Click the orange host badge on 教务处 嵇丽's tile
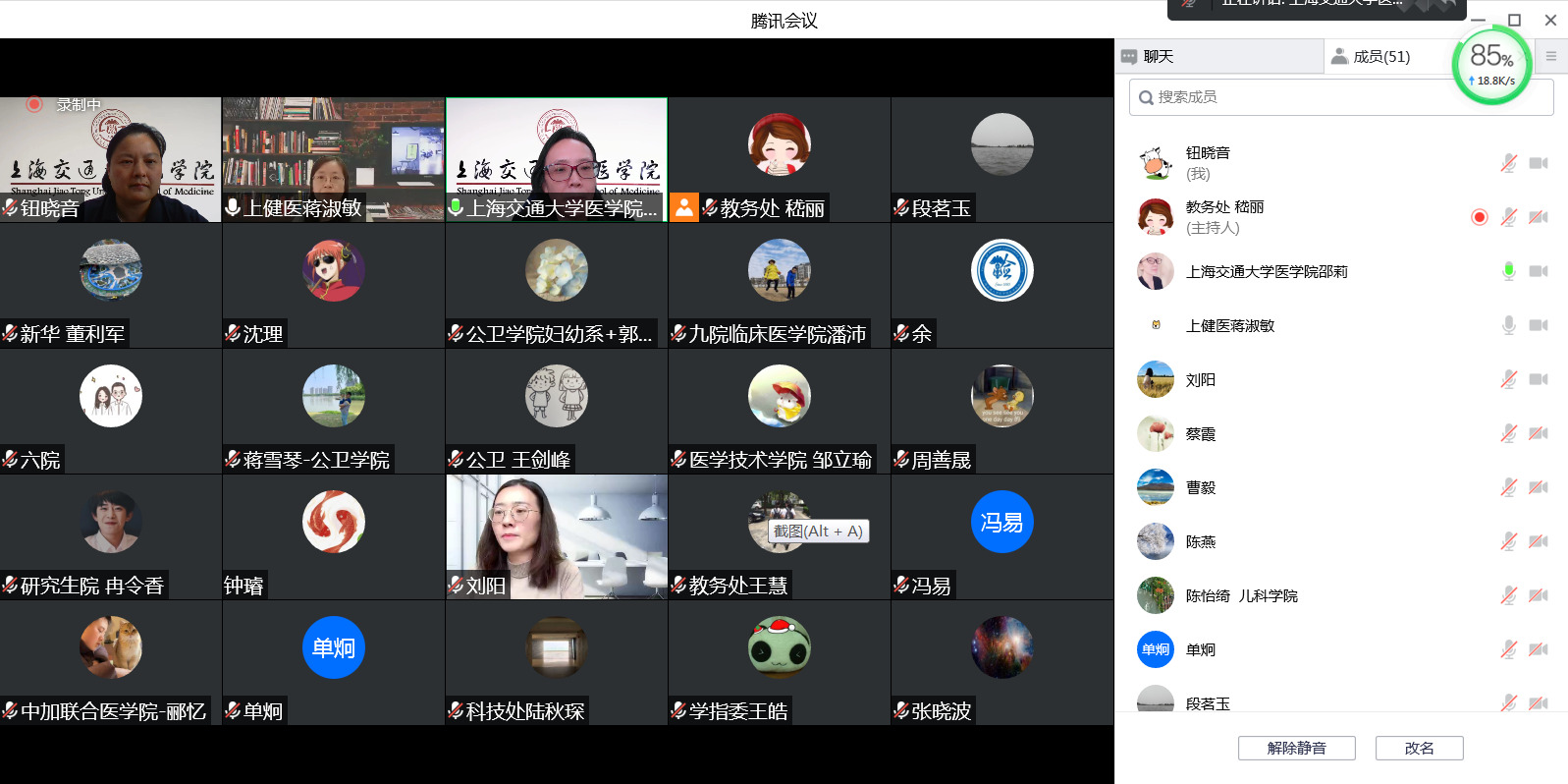 [x=683, y=207]
